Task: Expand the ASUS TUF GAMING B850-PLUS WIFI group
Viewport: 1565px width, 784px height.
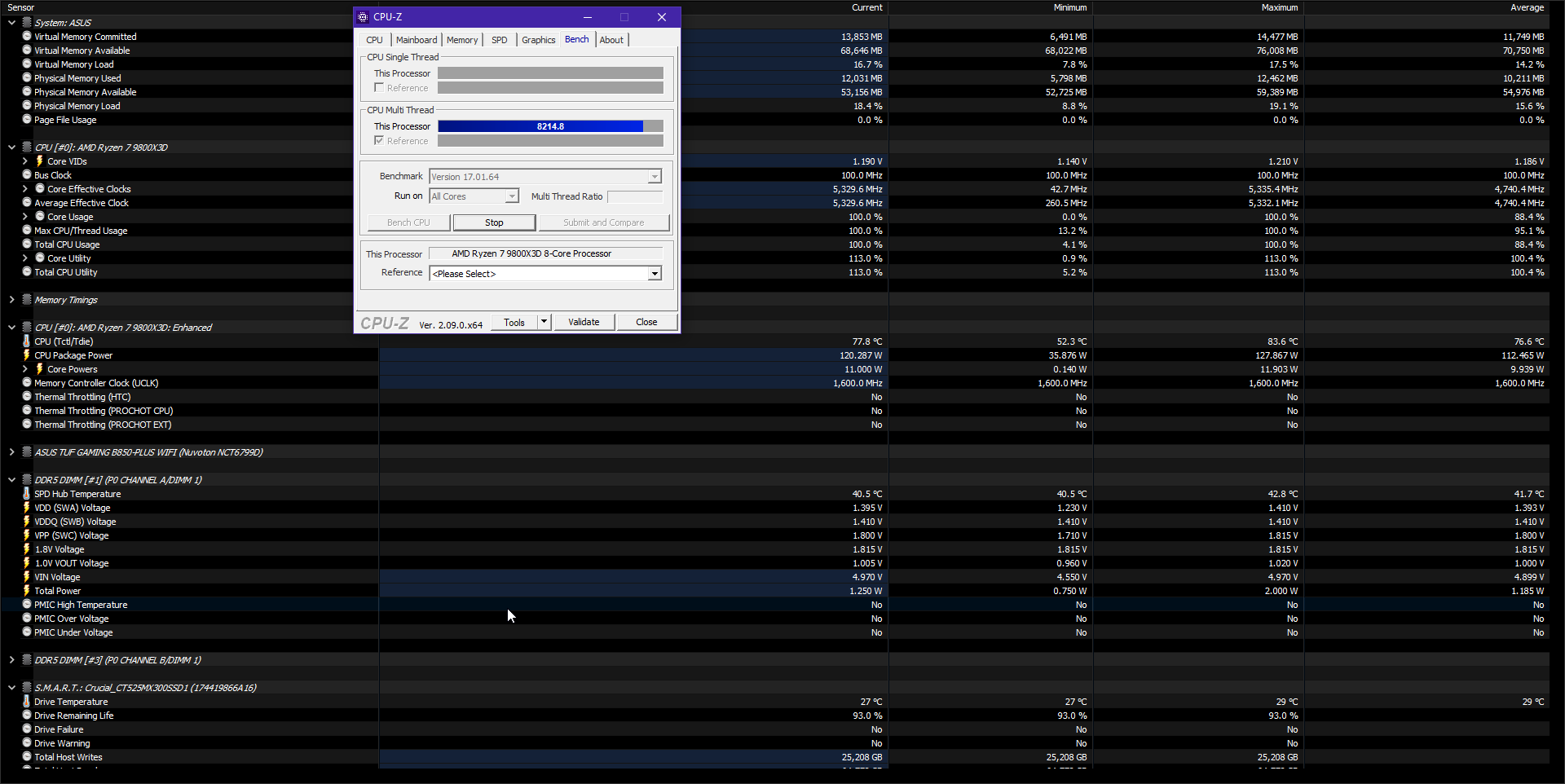Action: click(11, 452)
